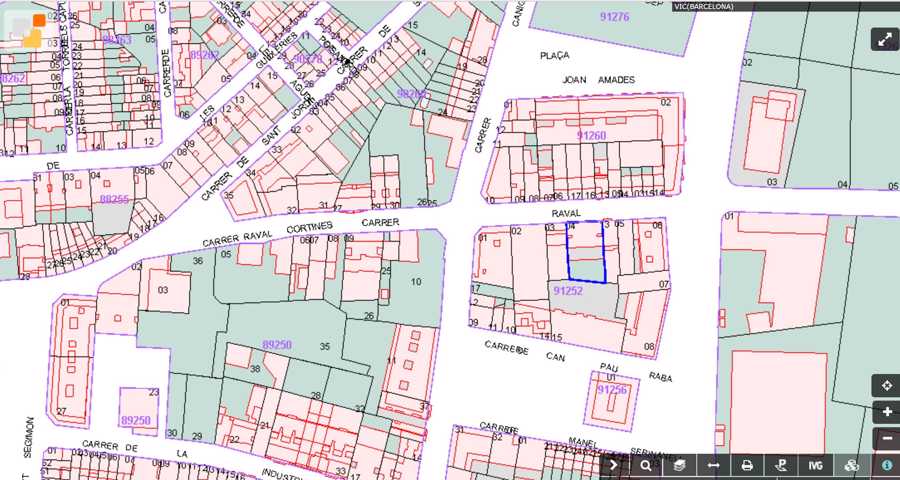Viewport: 900px width, 480px height.
Task: Open the parcel location tool
Action: coord(781,465)
